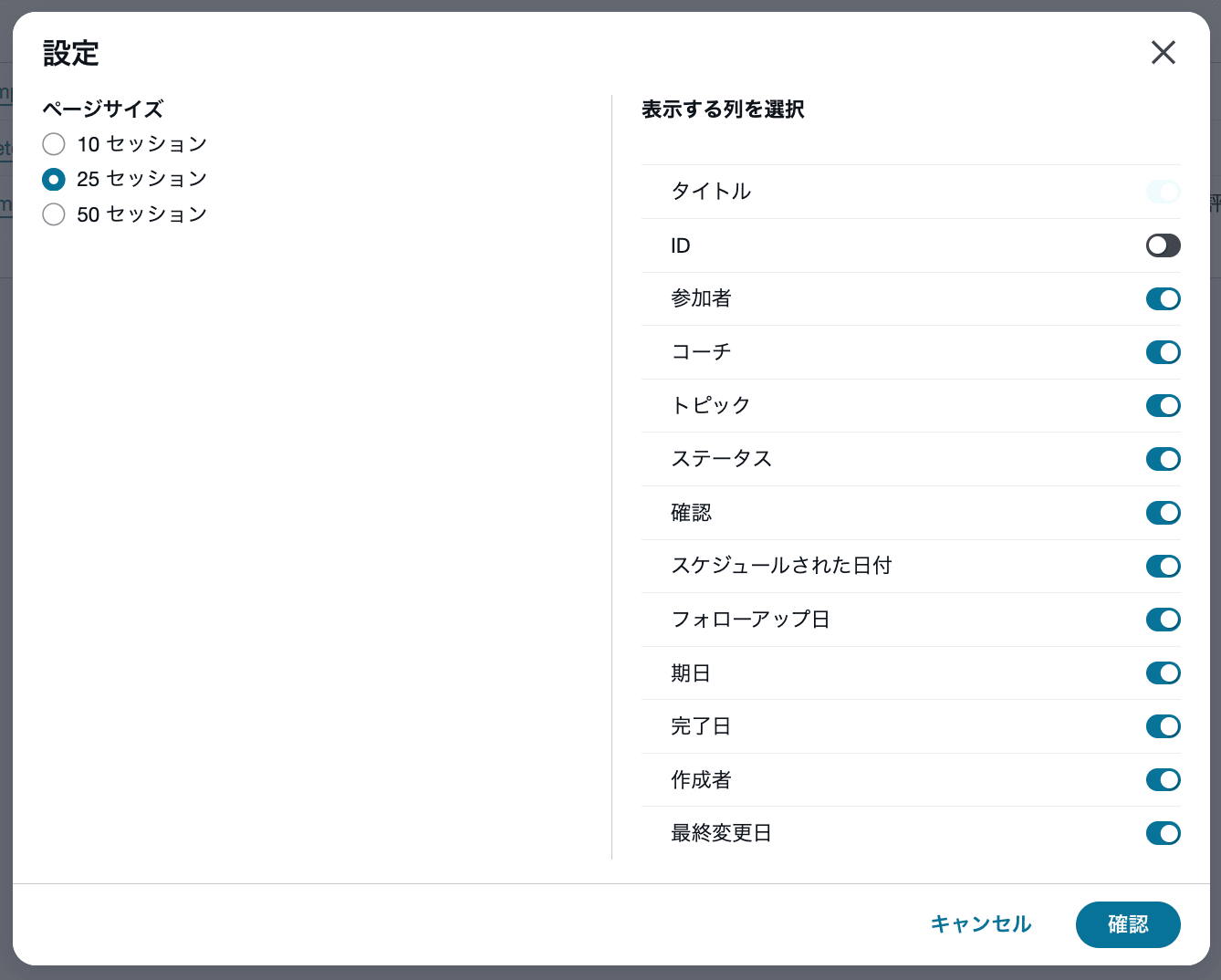Close the 設定 dialog with the X
Image resolution: width=1221 pixels, height=980 pixels.
pos(1163,52)
